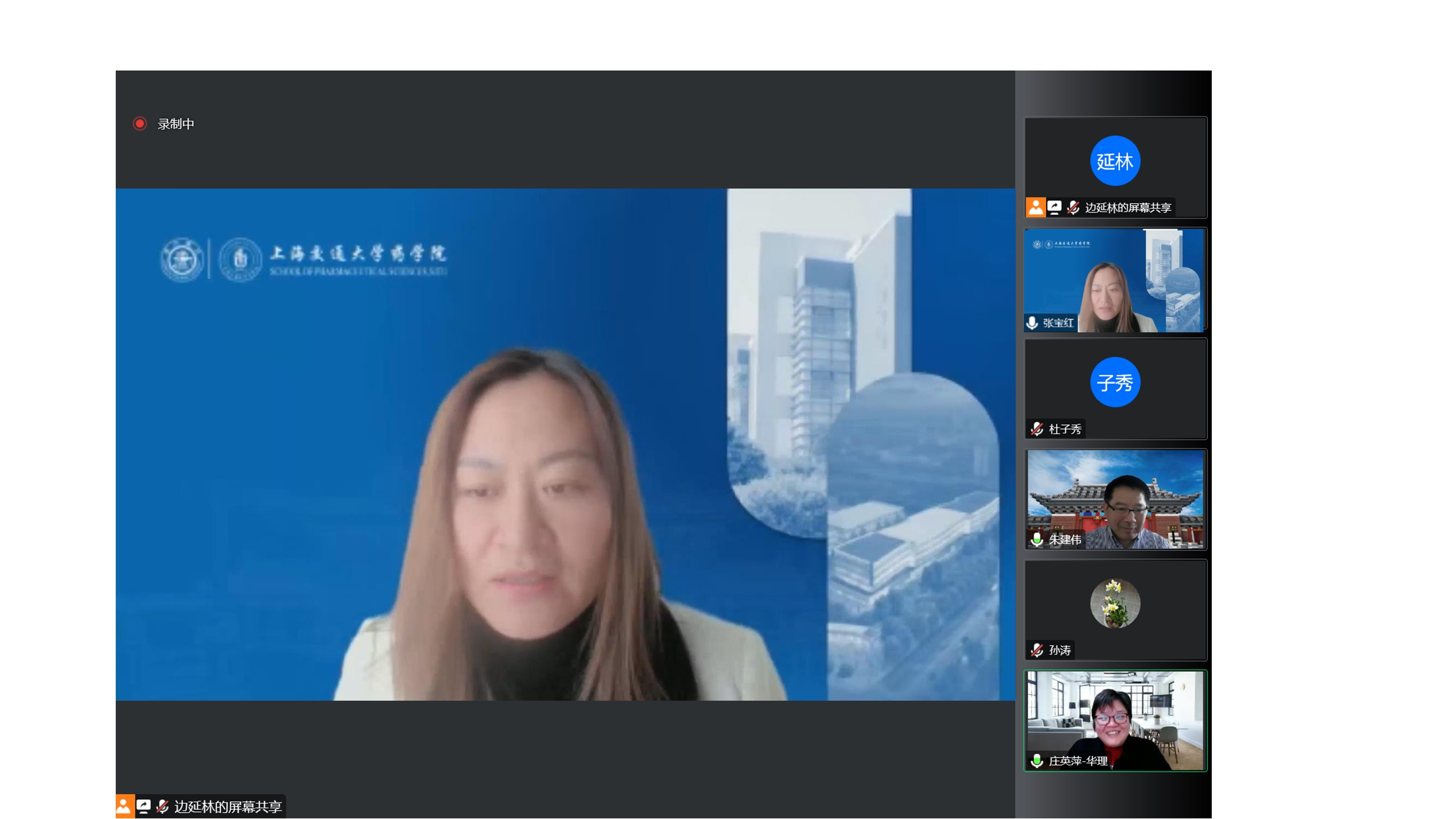Click 庄英萍-华理's active microphone icon
This screenshot has width=1456, height=819.
(x=1037, y=761)
